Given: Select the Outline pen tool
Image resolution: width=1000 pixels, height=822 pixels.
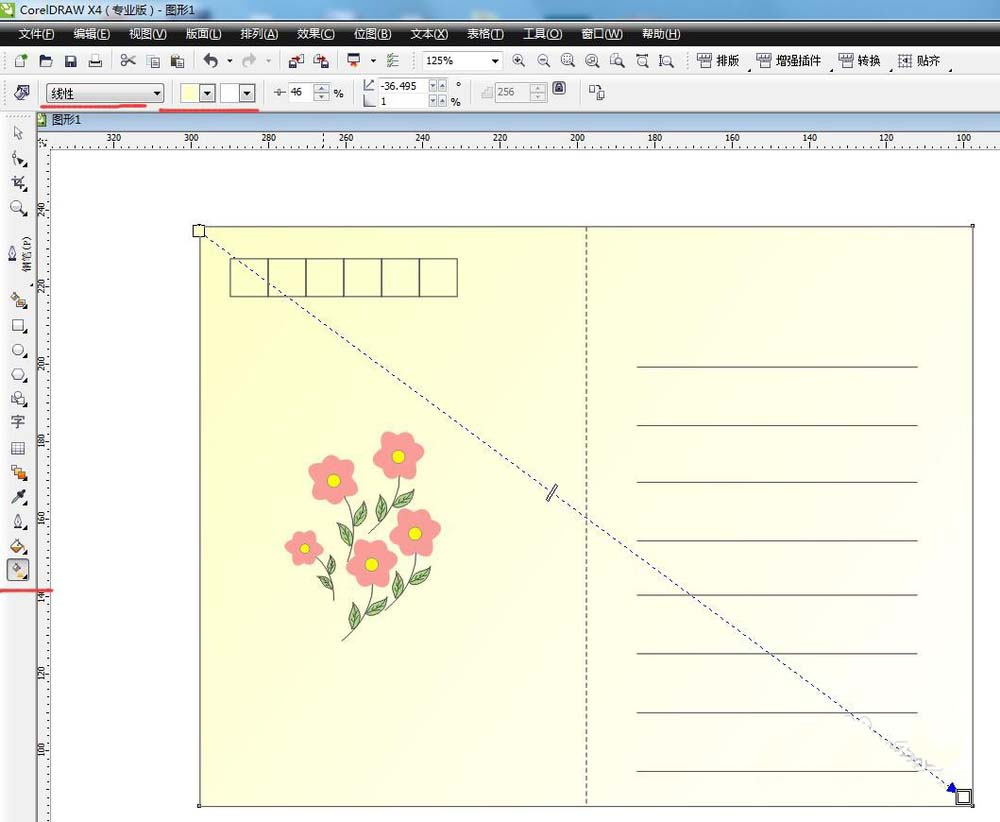Looking at the screenshot, I should pos(18,522).
